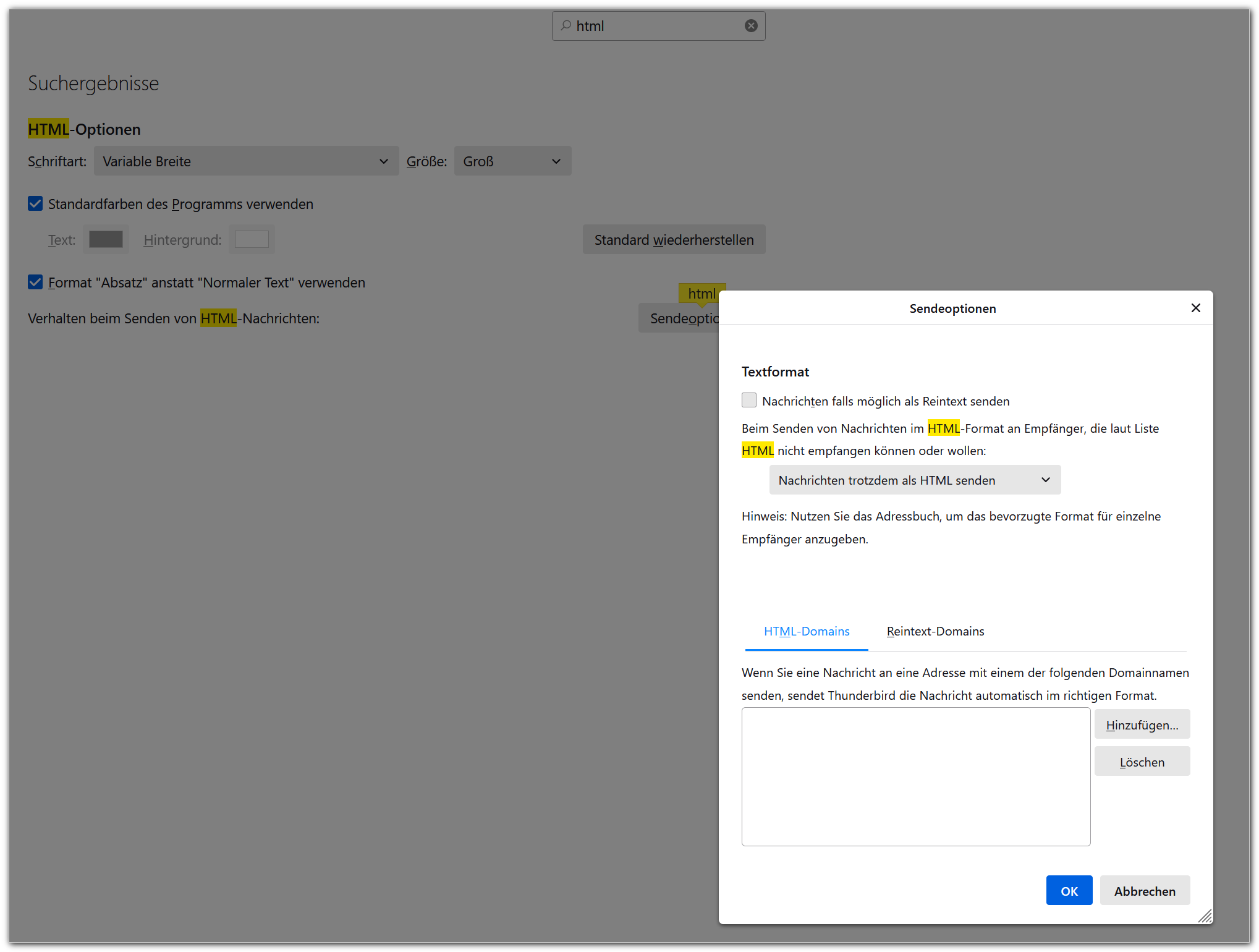Enable sending messages as Reintext if possible
This screenshot has width=1259, height=952.
click(749, 401)
